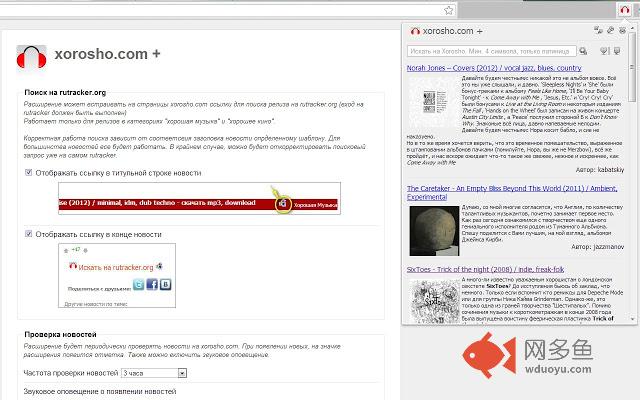The width and height of the screenshot is (640, 400).
Task: Click 'Искать на rutracker.org' link in preview
Action: tap(116, 267)
